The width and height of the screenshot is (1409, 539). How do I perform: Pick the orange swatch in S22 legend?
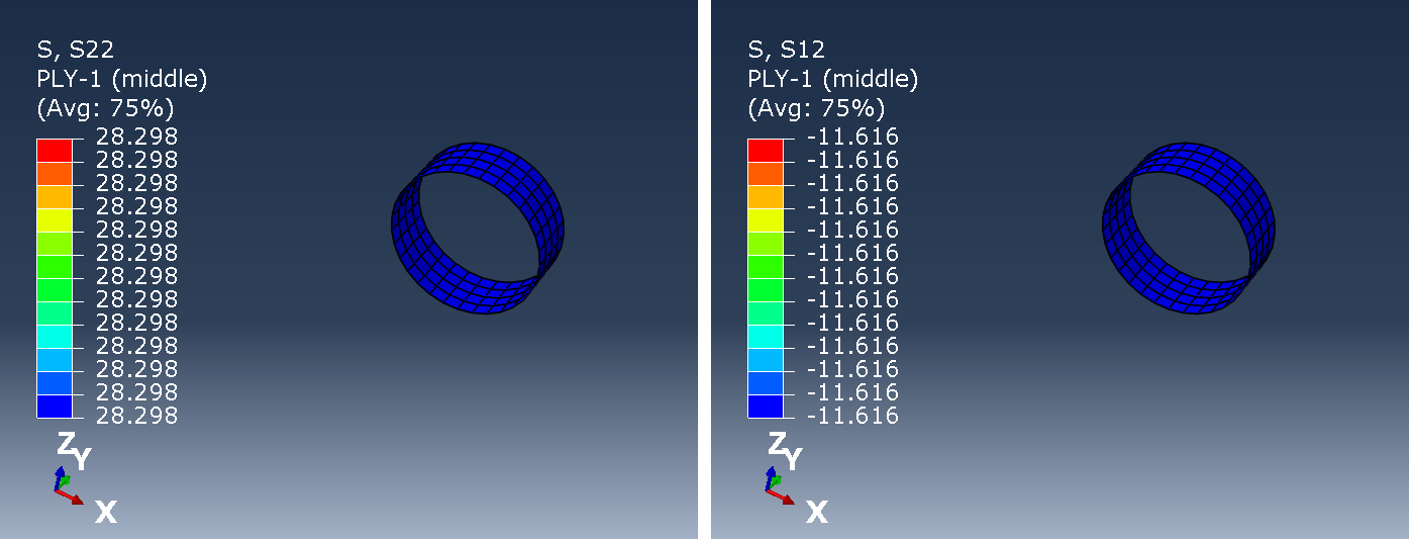click(54, 173)
